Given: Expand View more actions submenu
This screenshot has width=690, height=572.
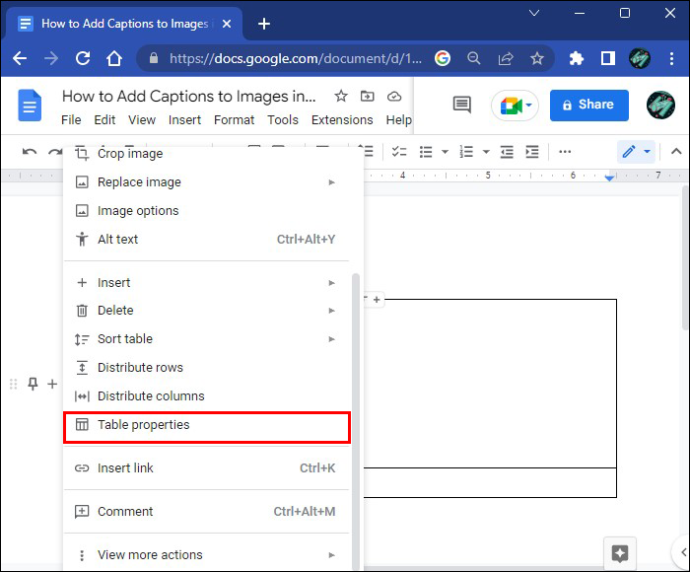Looking at the screenshot, I should coord(206,555).
